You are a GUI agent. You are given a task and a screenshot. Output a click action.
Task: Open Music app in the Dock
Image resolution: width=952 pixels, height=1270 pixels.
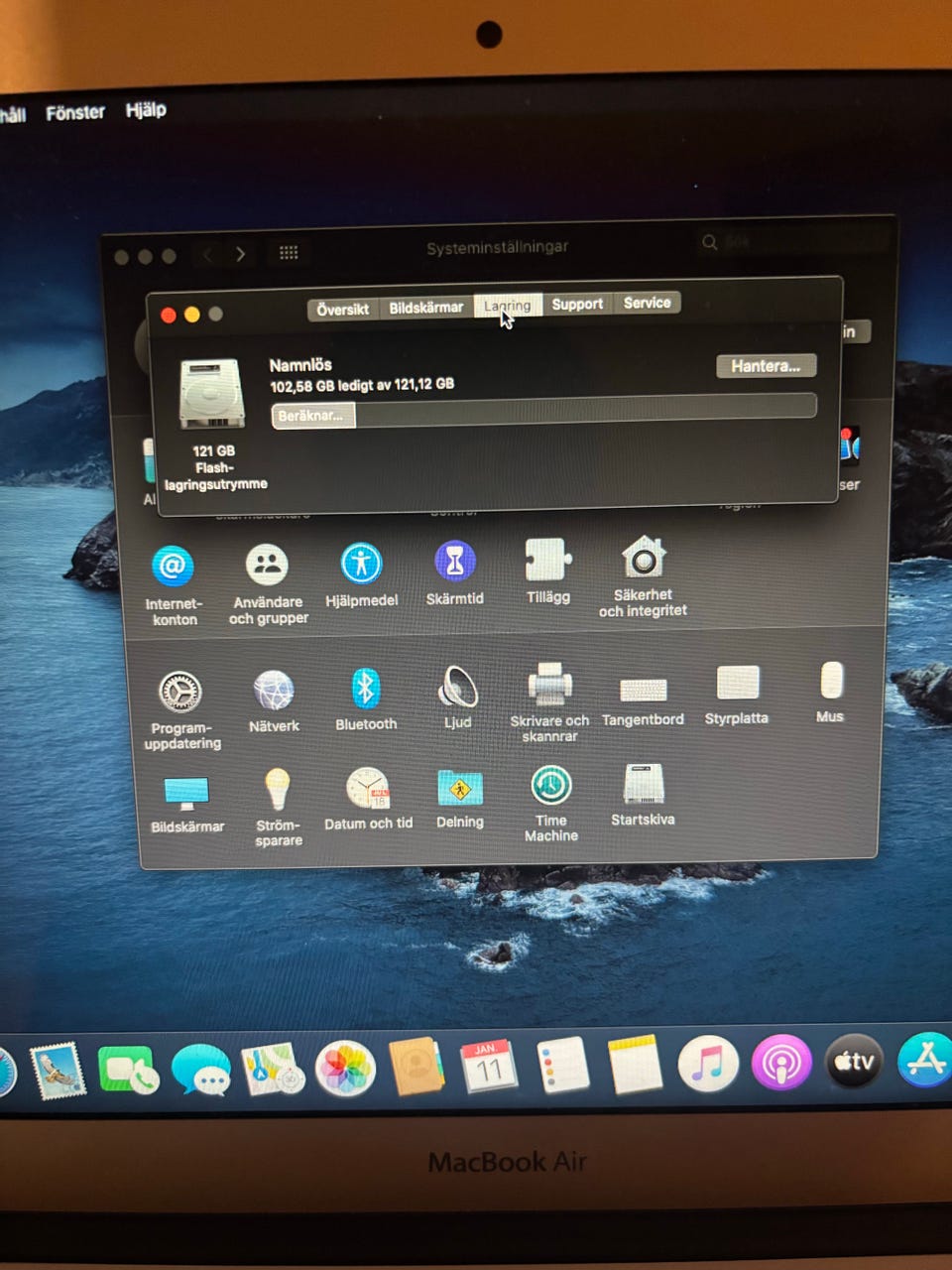707,1064
